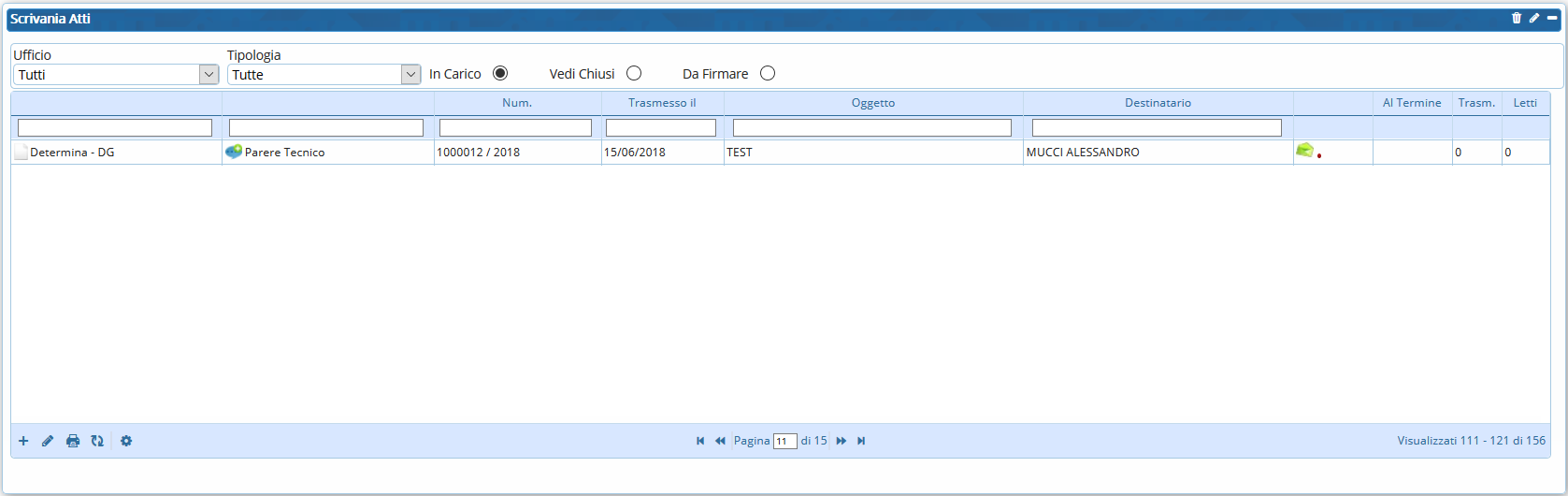Select the In Carico radio button
This screenshot has height=496, width=1568.
[500, 73]
